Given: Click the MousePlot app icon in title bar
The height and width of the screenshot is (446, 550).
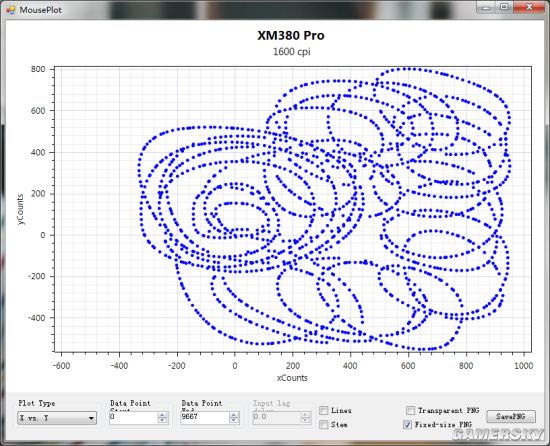Looking at the screenshot, I should click(11, 9).
